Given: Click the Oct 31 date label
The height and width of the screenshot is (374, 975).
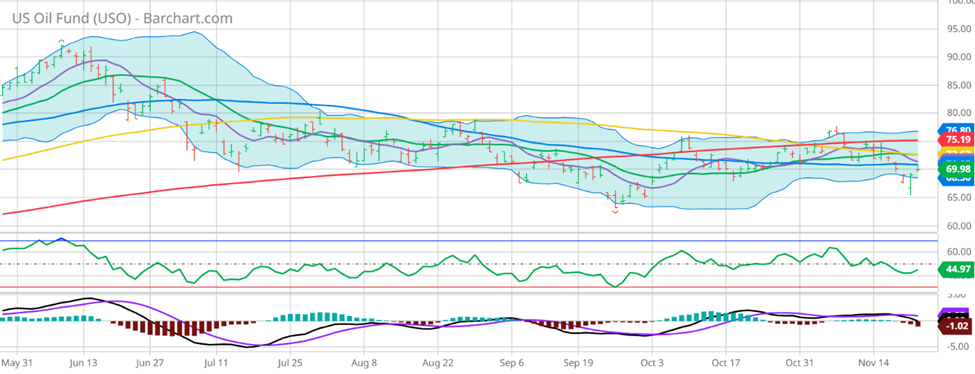Looking at the screenshot, I should pyautogui.click(x=799, y=362).
